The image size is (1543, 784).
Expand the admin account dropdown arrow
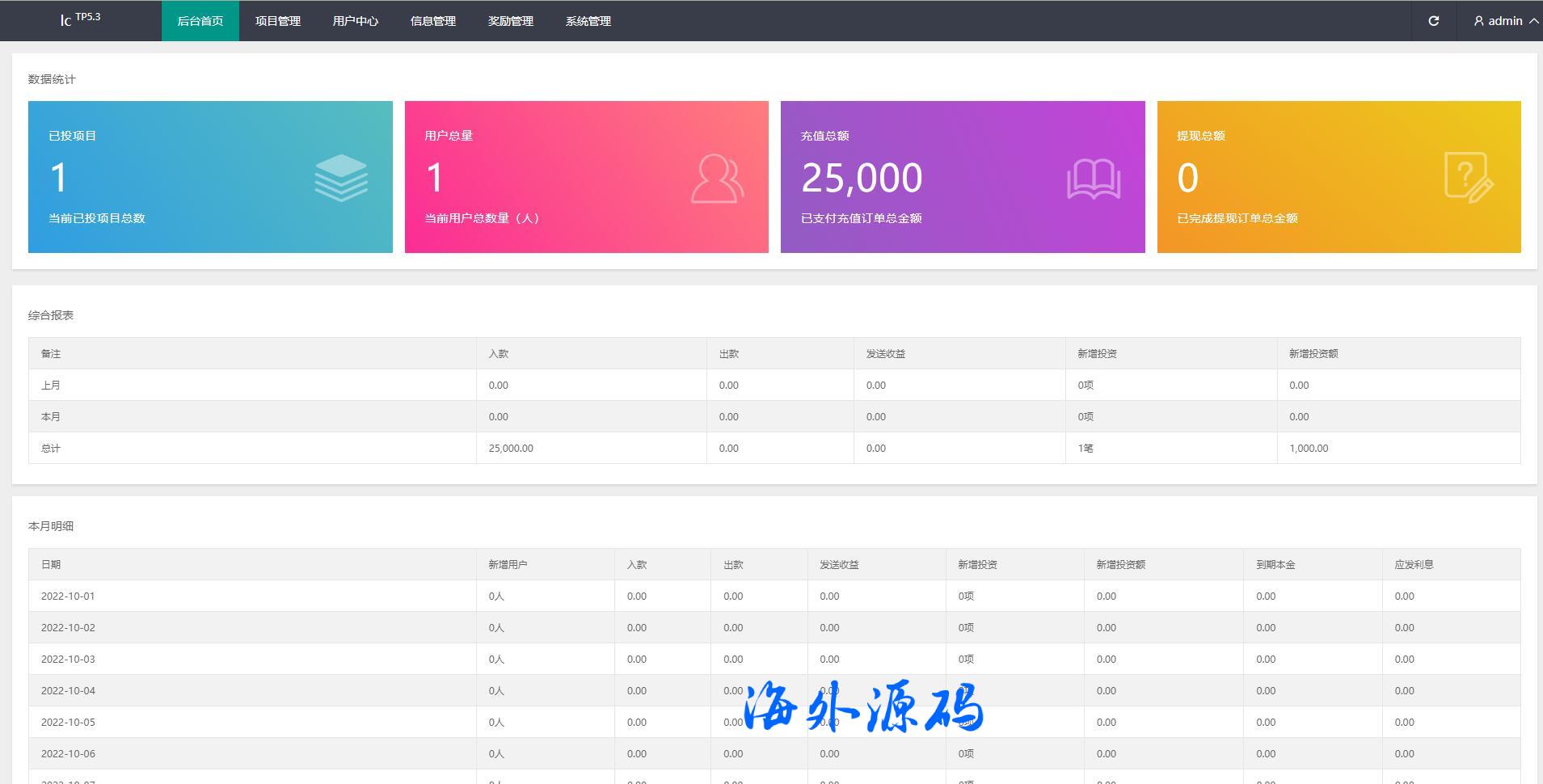(x=1532, y=21)
